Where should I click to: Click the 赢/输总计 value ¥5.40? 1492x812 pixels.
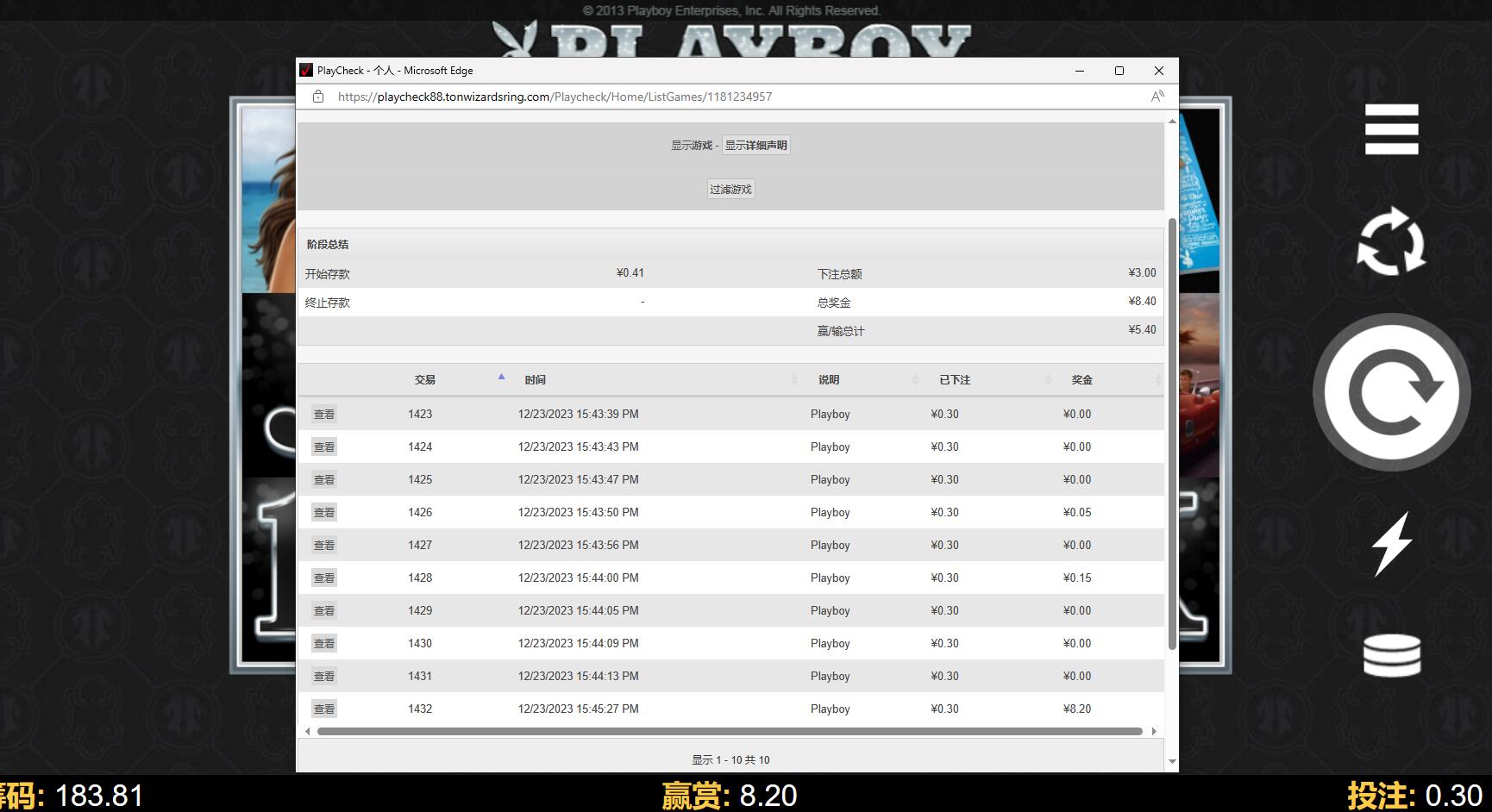[1142, 329]
